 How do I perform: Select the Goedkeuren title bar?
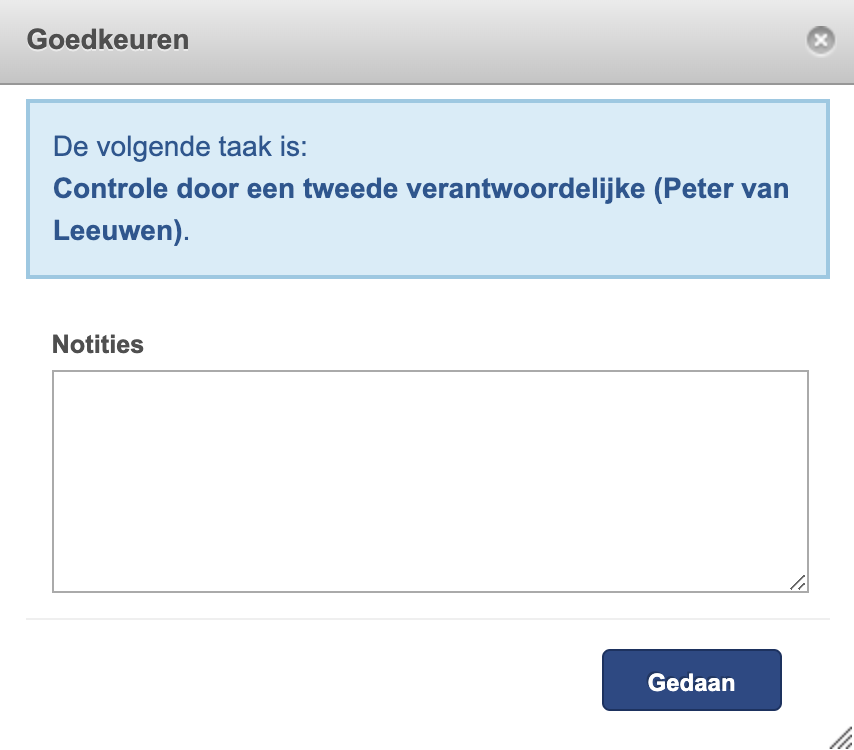pos(427,42)
